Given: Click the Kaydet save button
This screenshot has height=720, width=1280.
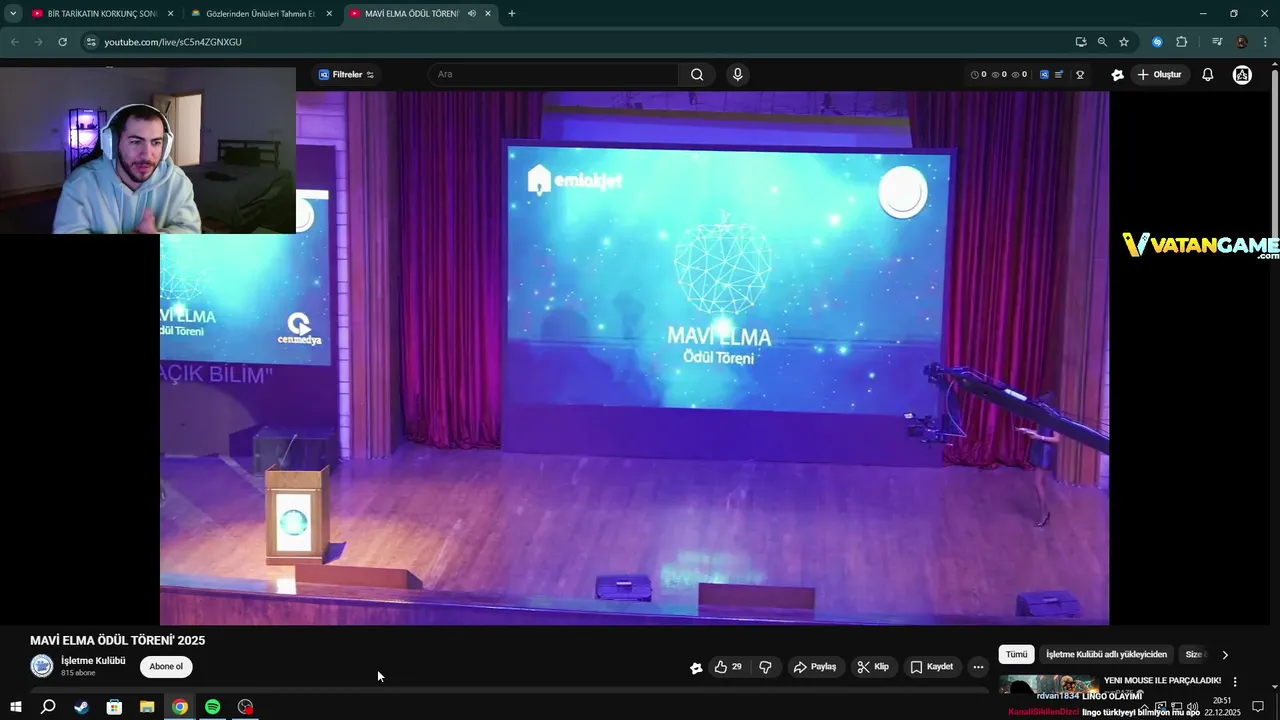Looking at the screenshot, I should (932, 667).
